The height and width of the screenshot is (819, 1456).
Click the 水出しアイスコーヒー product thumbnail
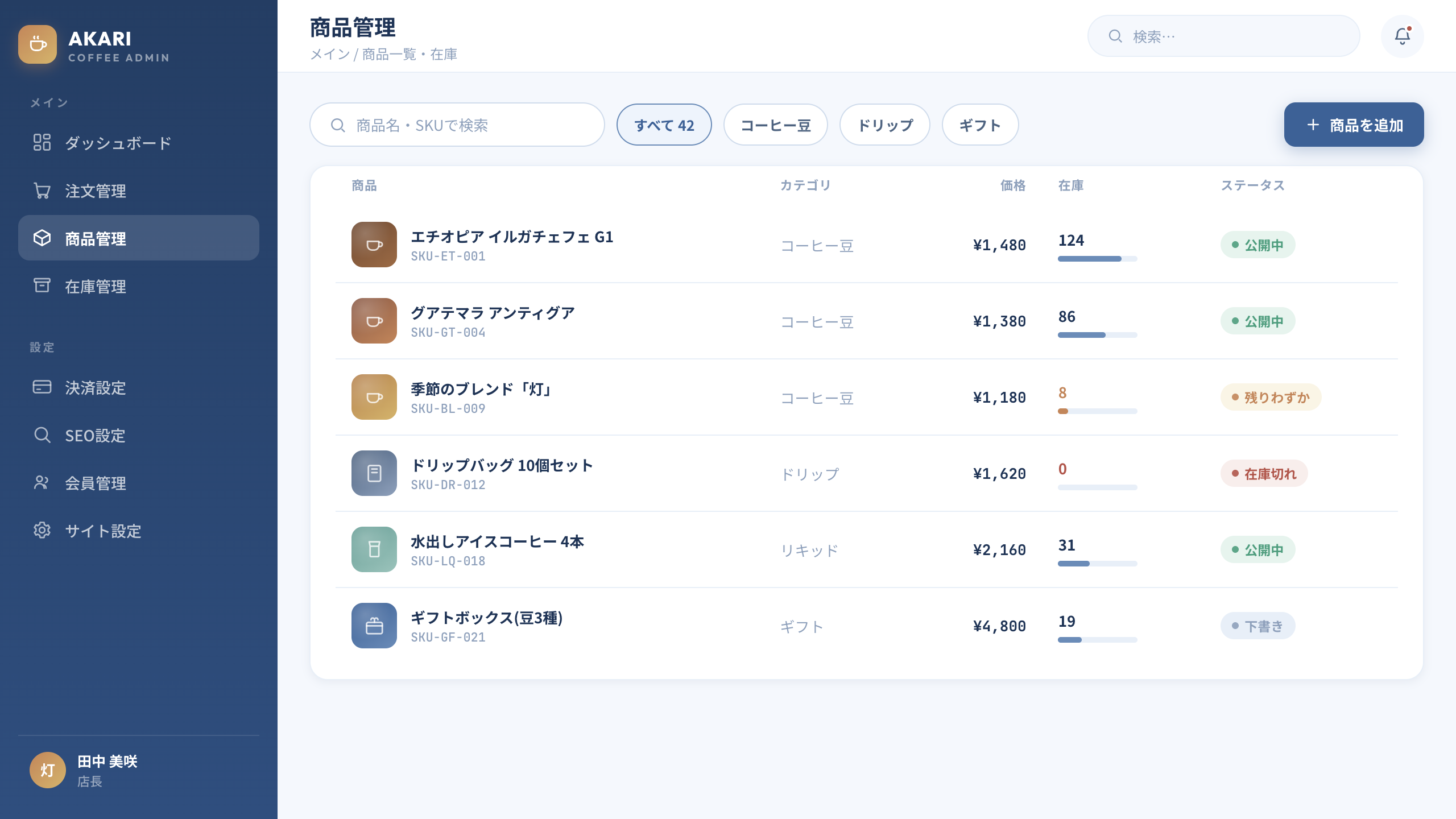click(374, 549)
